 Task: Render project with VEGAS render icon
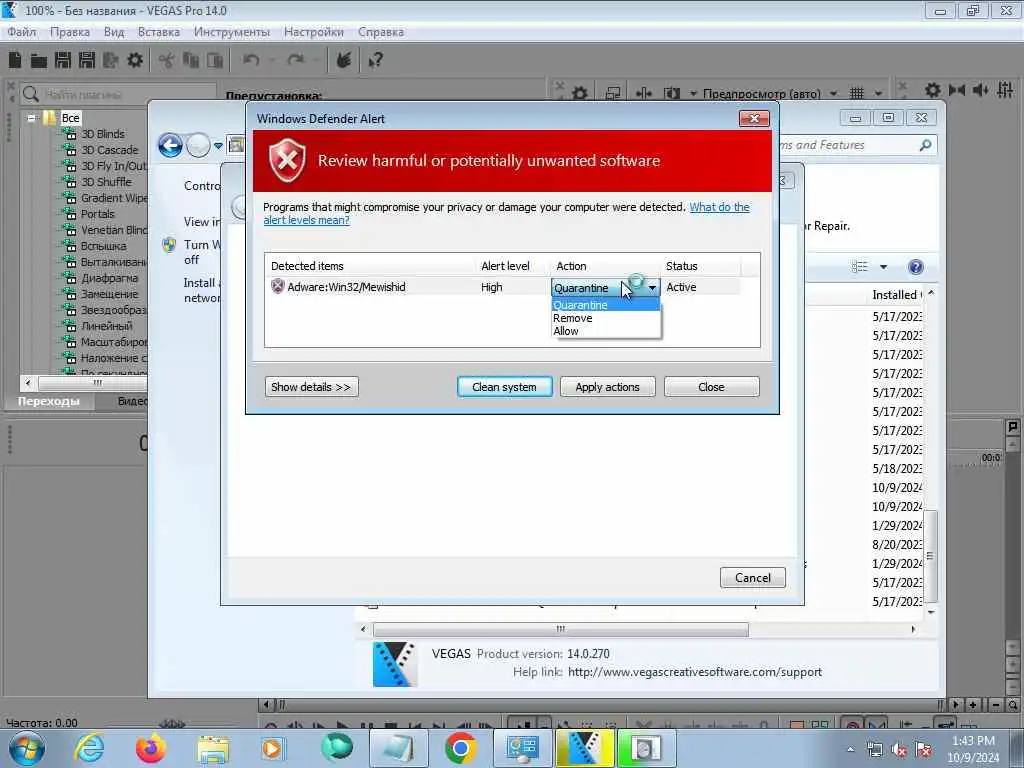coord(110,60)
